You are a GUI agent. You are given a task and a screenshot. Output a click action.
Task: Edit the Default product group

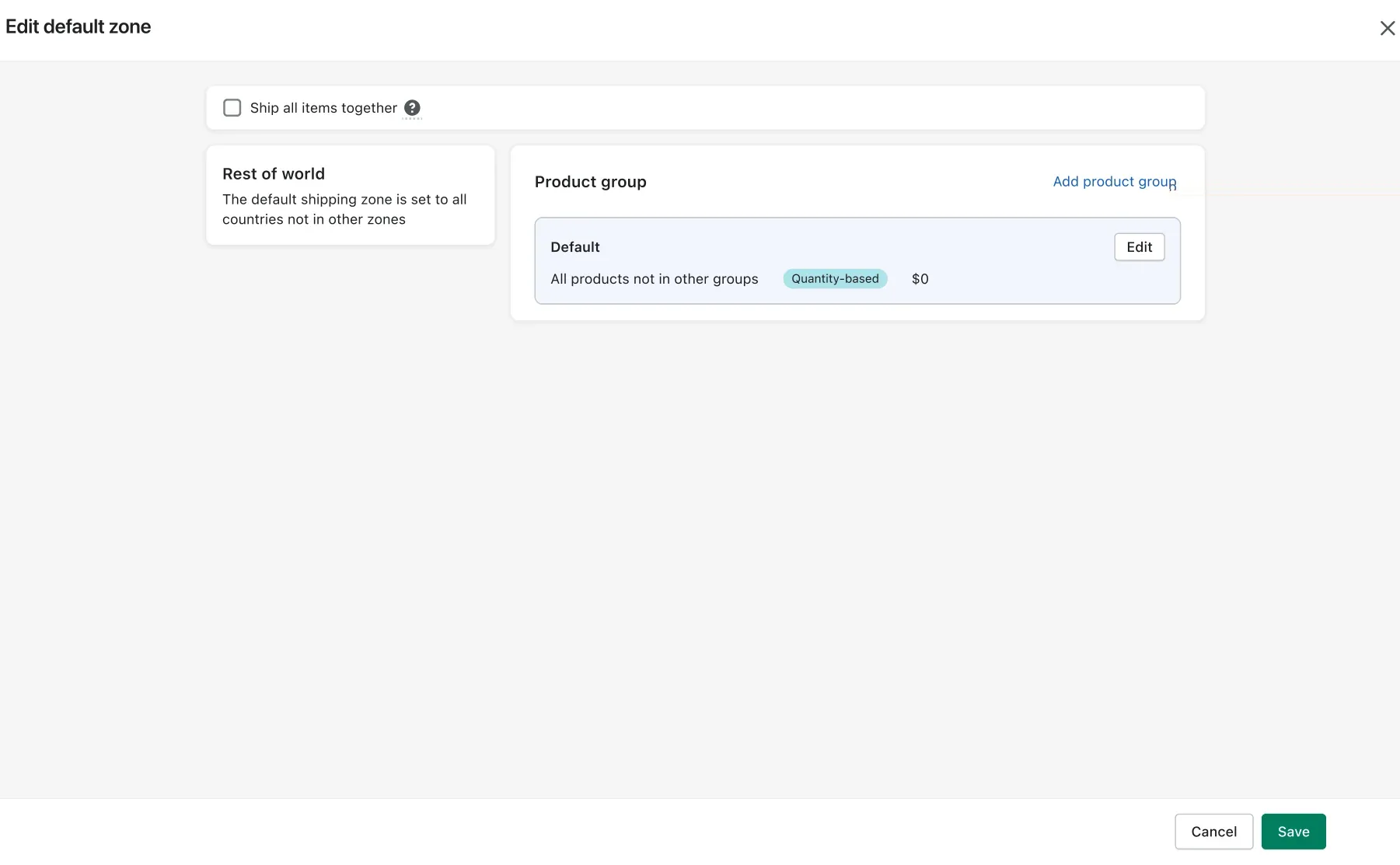point(1139,247)
